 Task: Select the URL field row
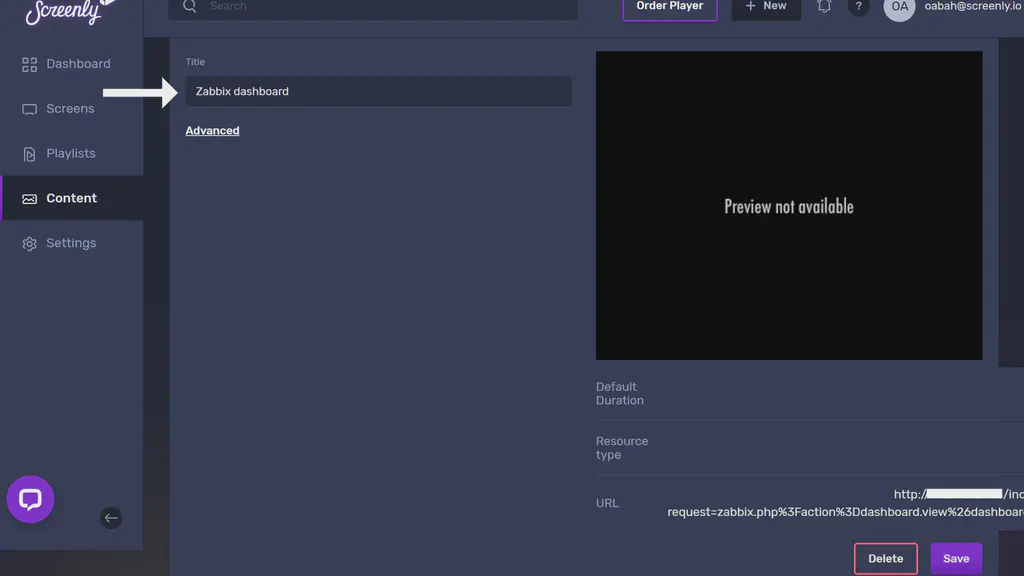607,503
